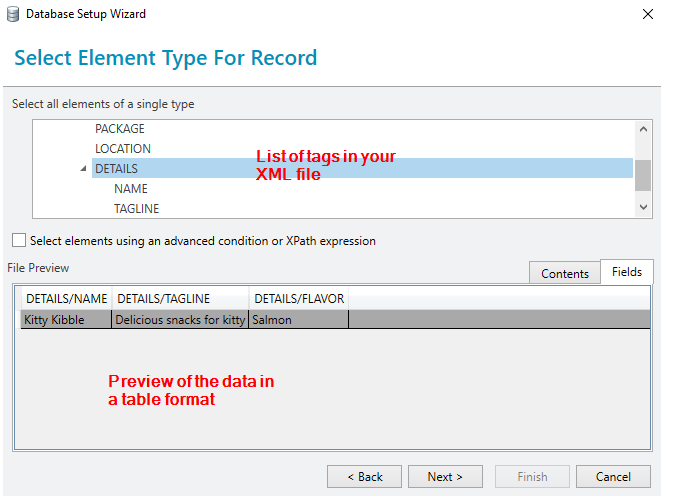Select the Kitty Kibble preview cell
The height and width of the screenshot is (500, 673).
66,320
